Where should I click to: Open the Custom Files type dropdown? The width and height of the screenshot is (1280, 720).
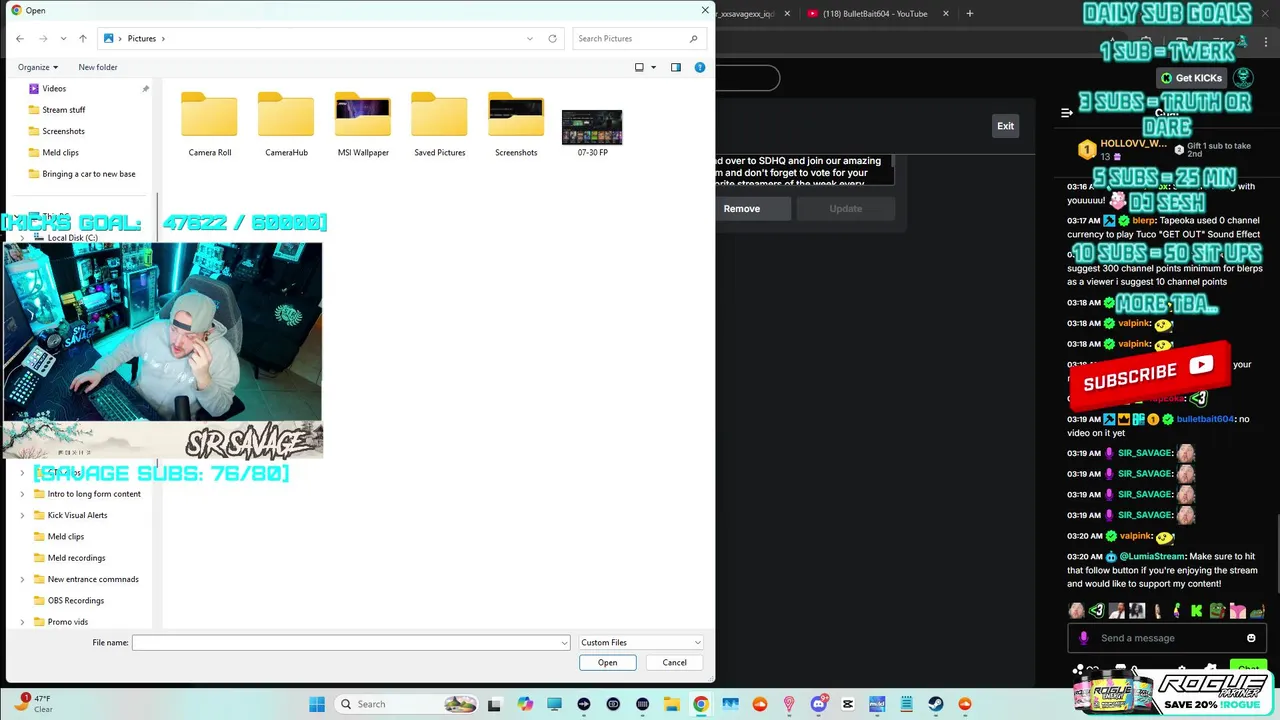pyautogui.click(x=640, y=642)
